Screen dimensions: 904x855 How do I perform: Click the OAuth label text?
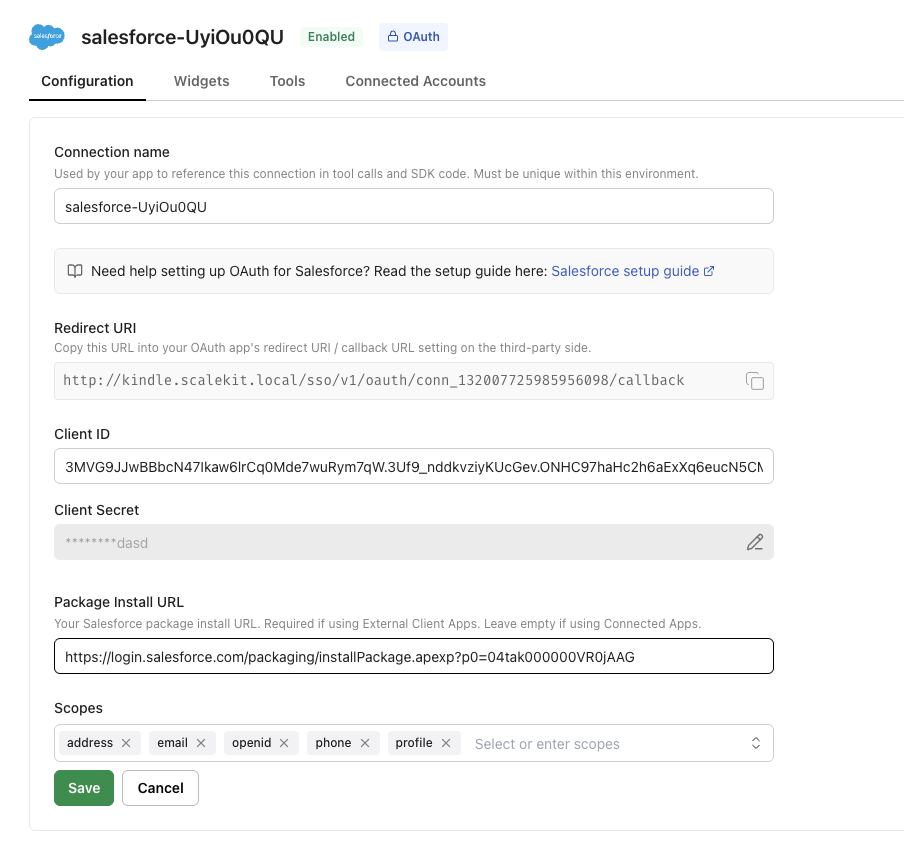pyautogui.click(x=421, y=37)
